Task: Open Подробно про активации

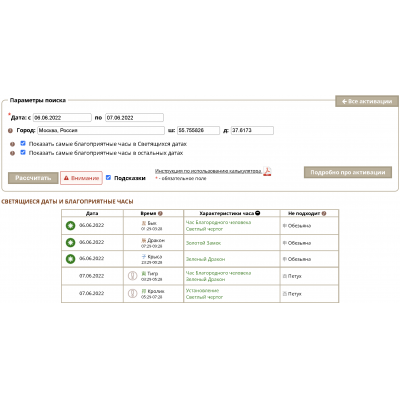Action: 348,172
